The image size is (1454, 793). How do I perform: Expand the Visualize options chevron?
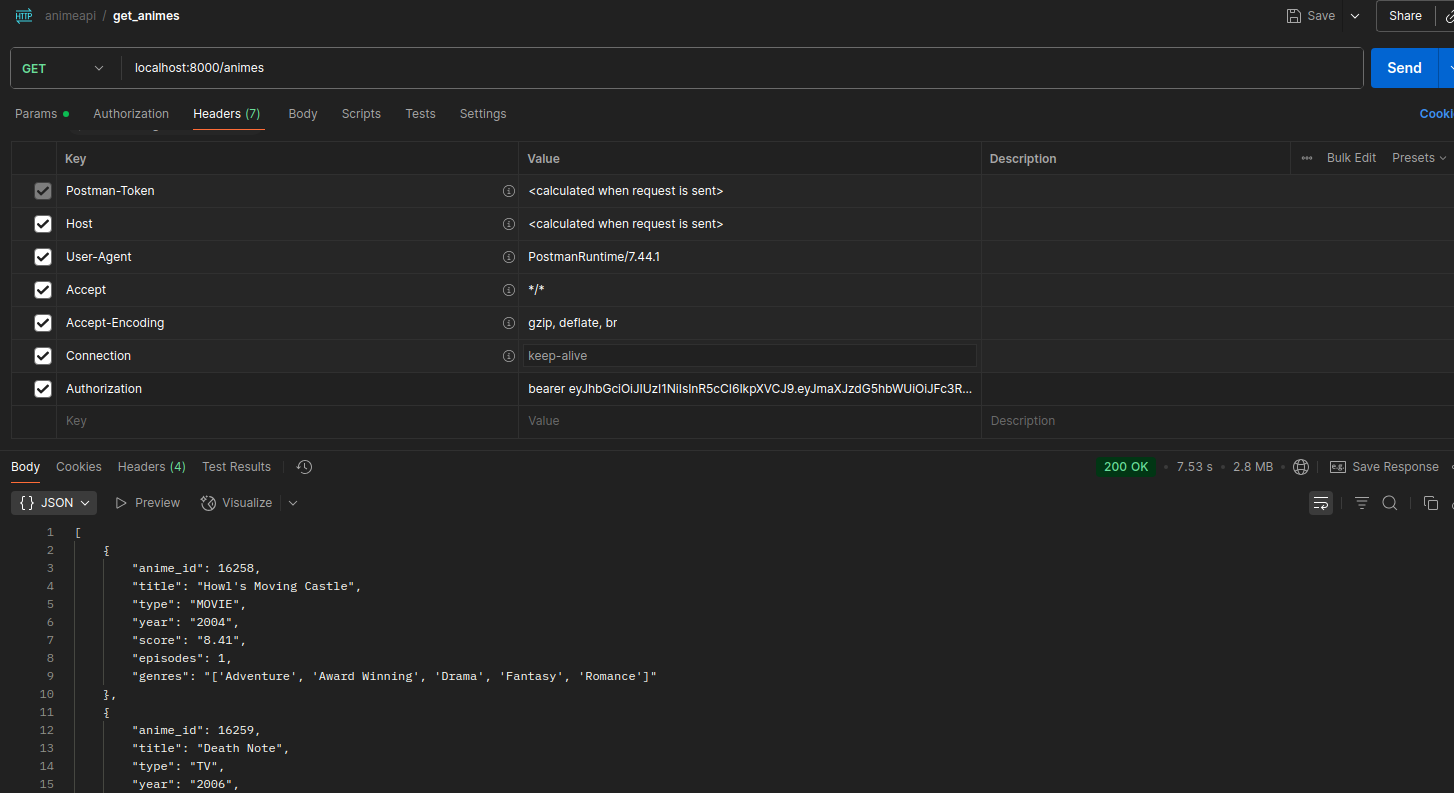[293, 503]
